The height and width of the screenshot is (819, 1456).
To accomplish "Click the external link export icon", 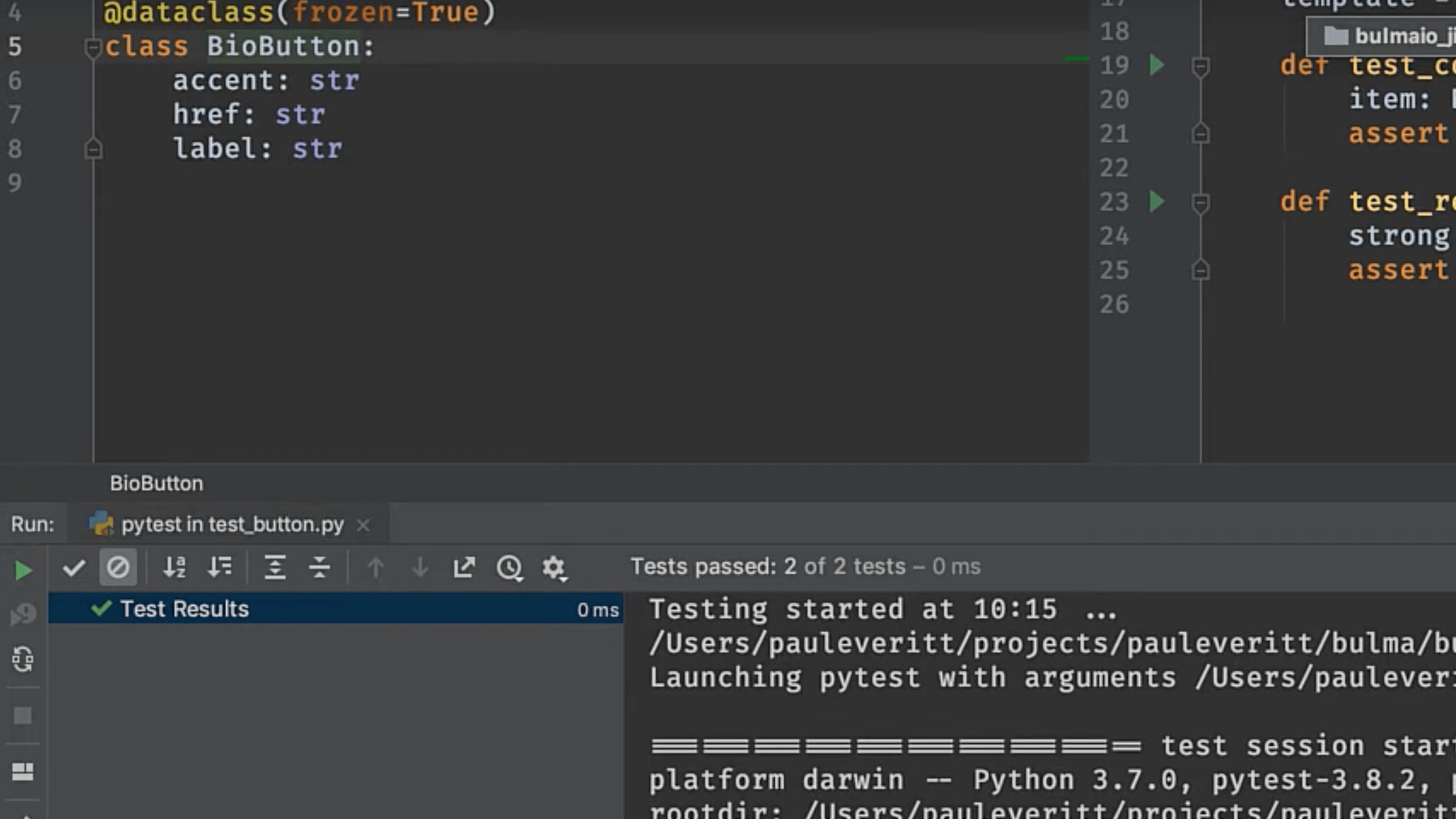I will coord(464,567).
